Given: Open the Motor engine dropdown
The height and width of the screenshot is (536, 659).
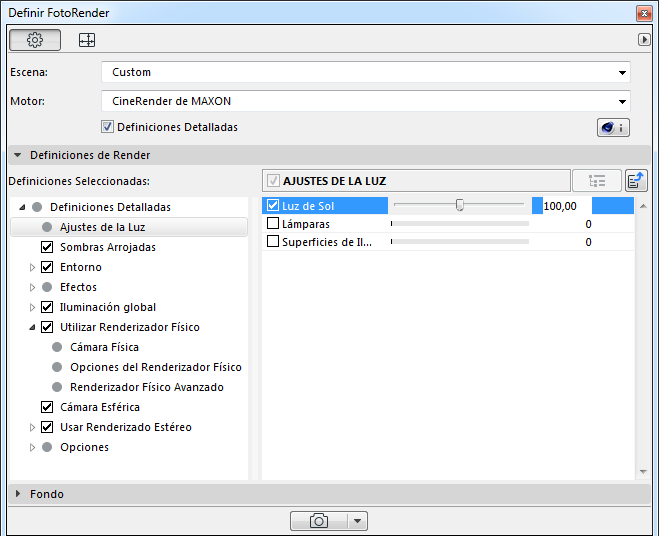Looking at the screenshot, I should click(x=366, y=101).
